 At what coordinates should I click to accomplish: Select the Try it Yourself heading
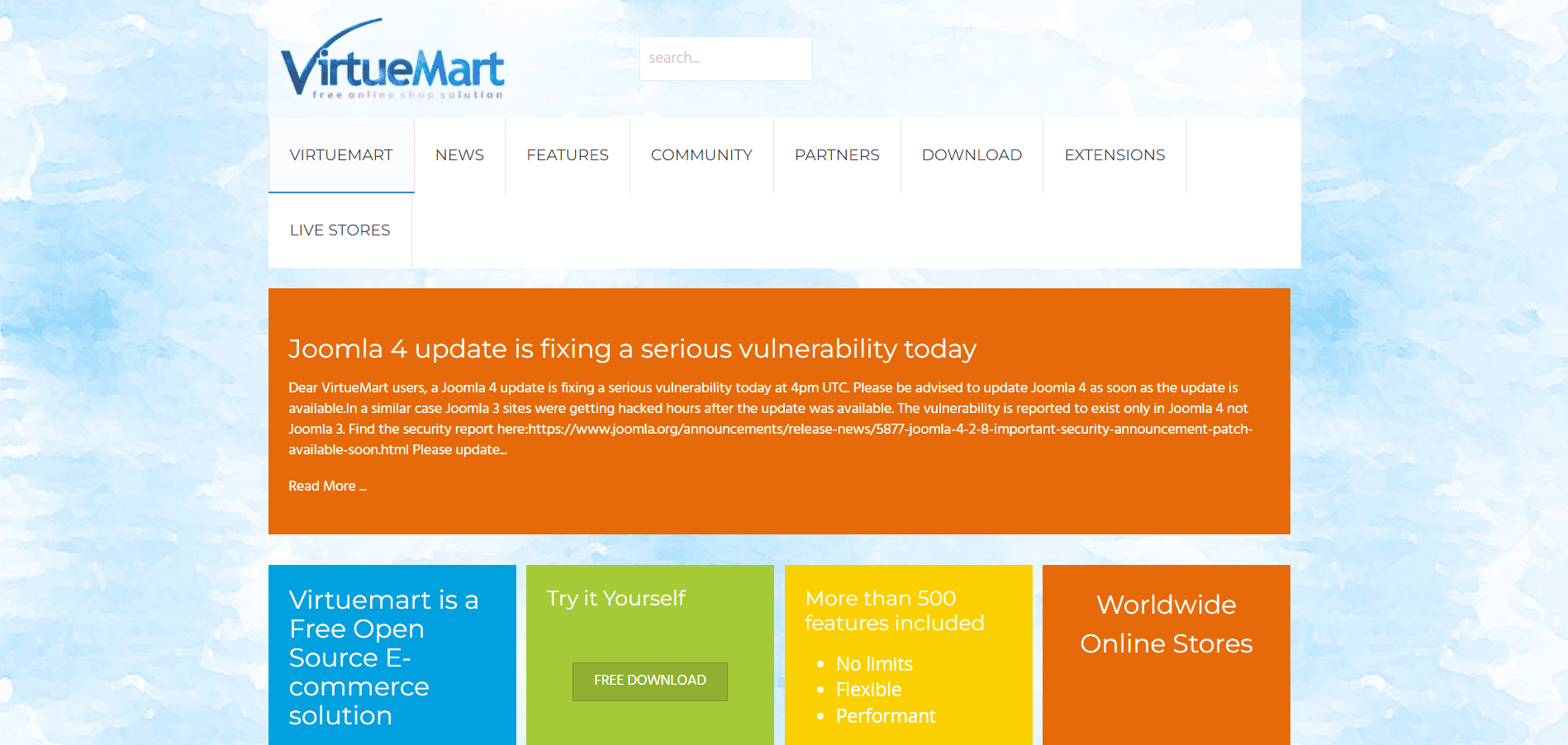[x=615, y=598]
